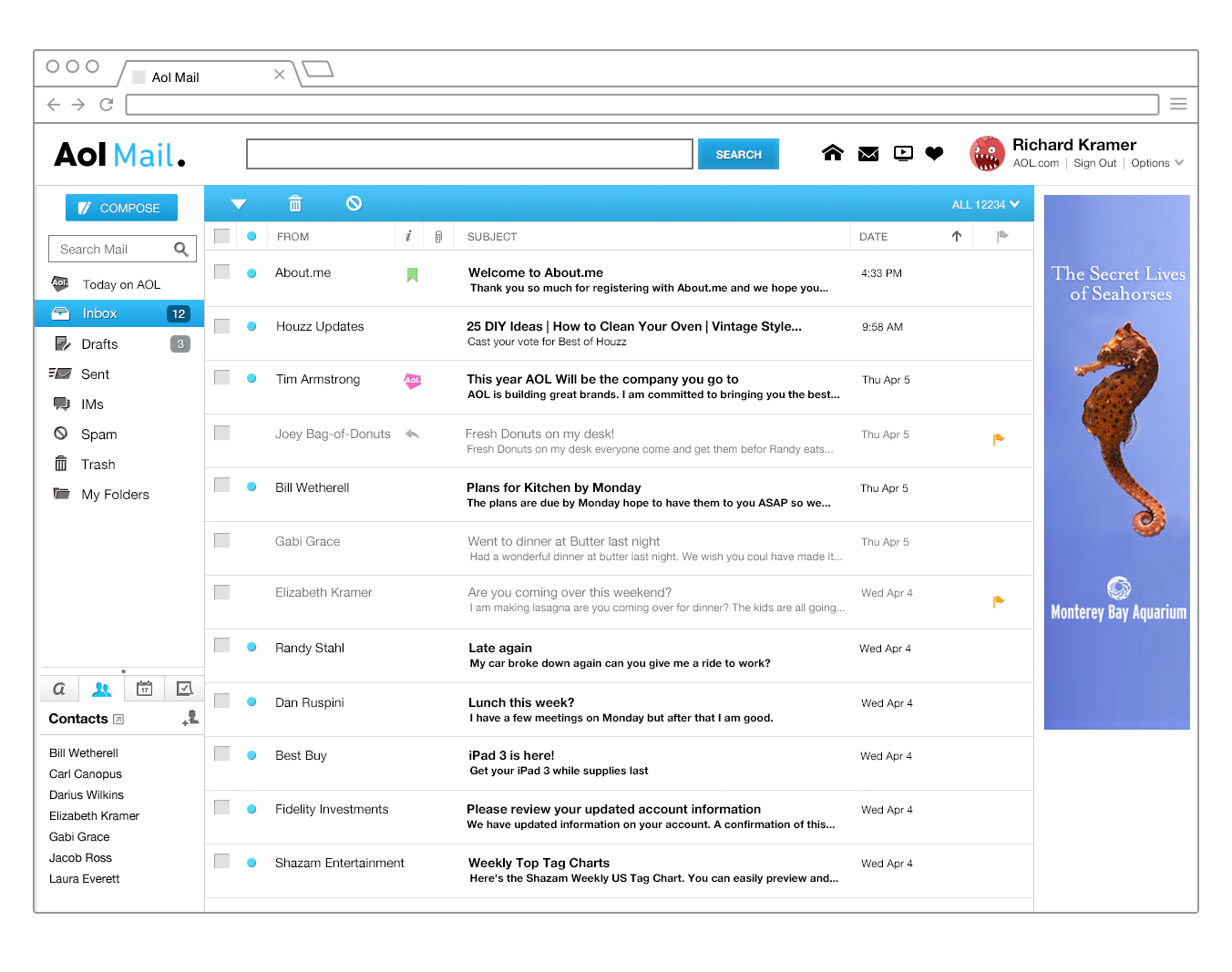Check the select-all checkbox in header row
Image resolution: width=1232 pixels, height=972 pixels.
221,236
